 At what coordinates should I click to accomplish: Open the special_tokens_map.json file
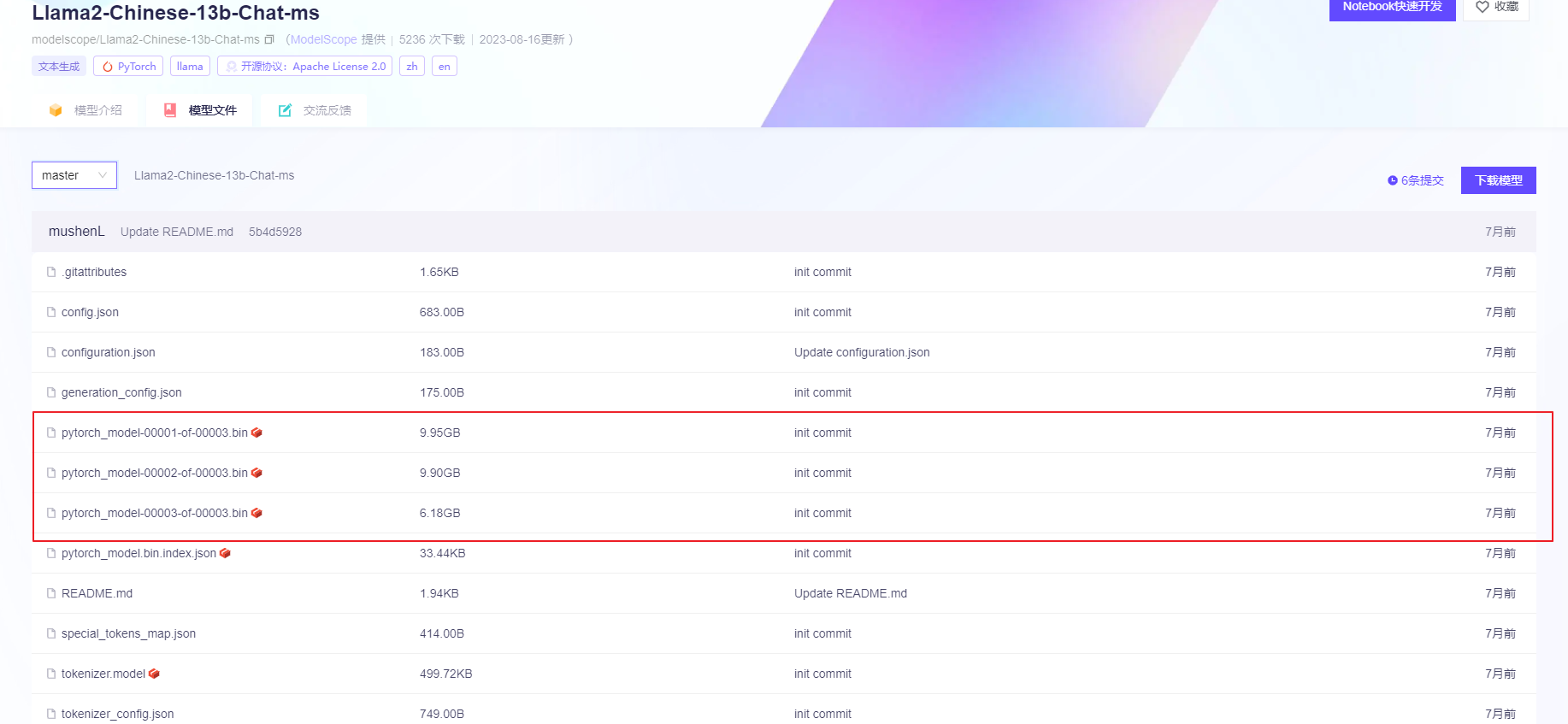pos(128,633)
